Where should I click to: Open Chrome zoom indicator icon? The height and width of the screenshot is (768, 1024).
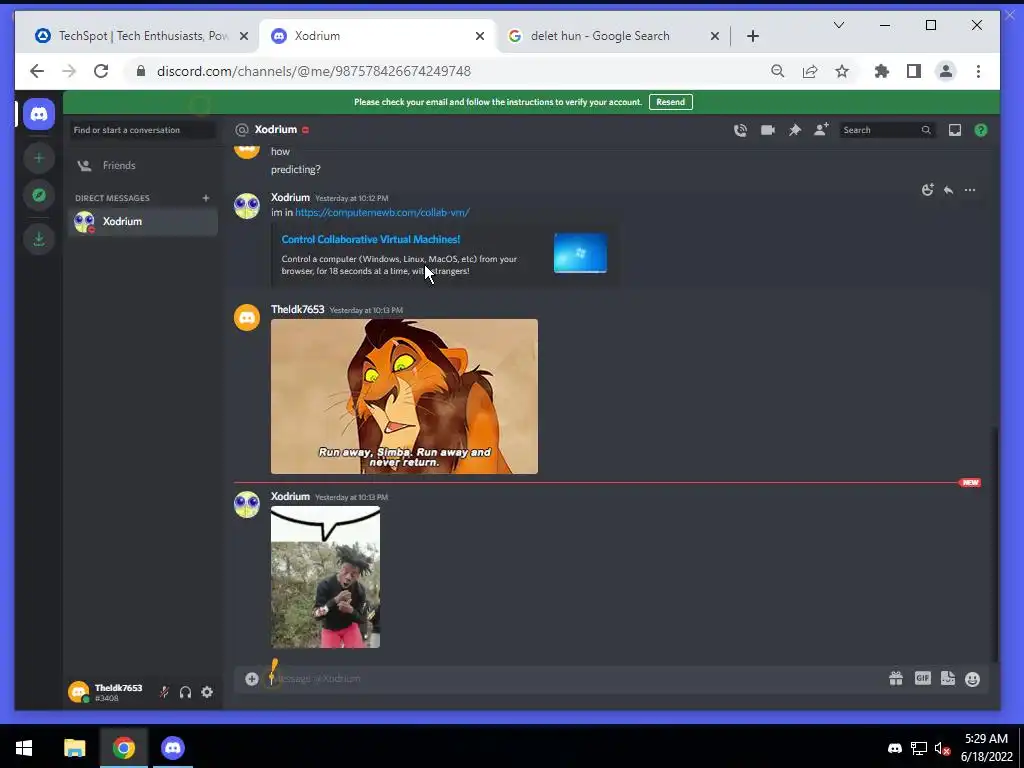click(777, 71)
